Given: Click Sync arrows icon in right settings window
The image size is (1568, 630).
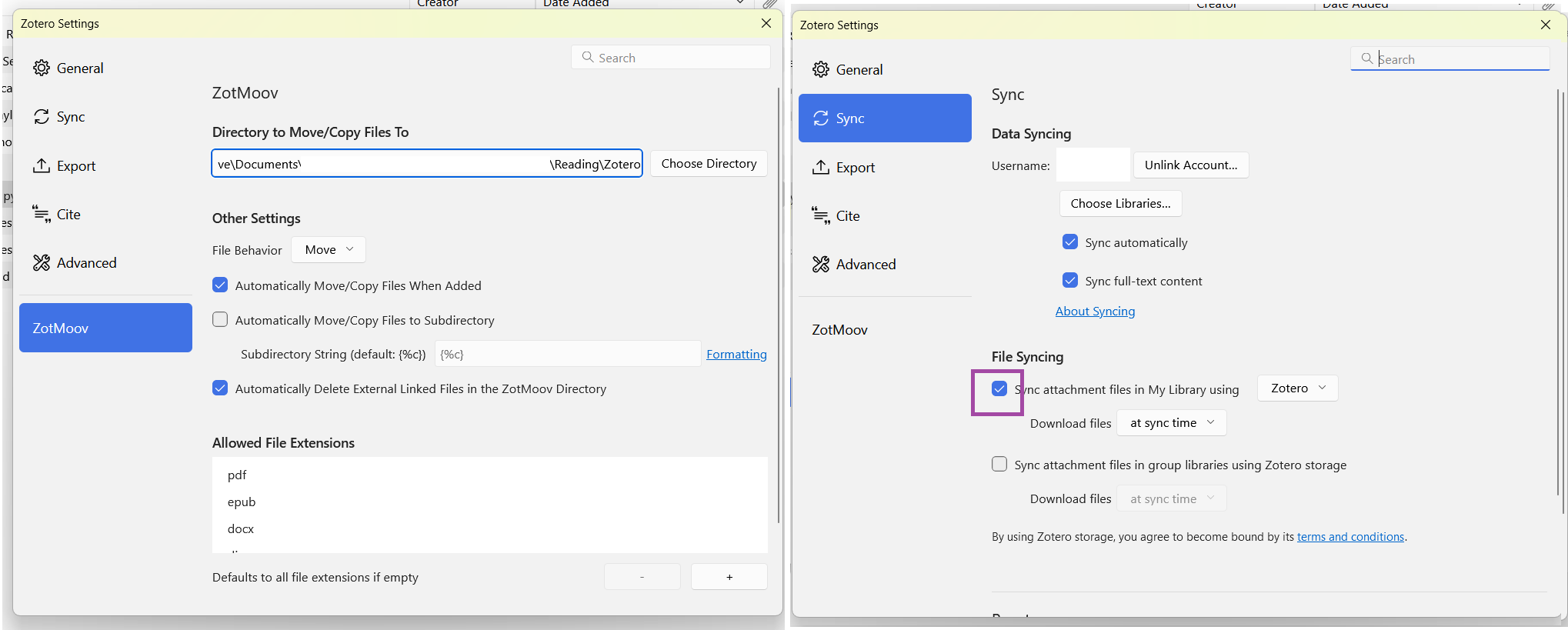Looking at the screenshot, I should 821,118.
